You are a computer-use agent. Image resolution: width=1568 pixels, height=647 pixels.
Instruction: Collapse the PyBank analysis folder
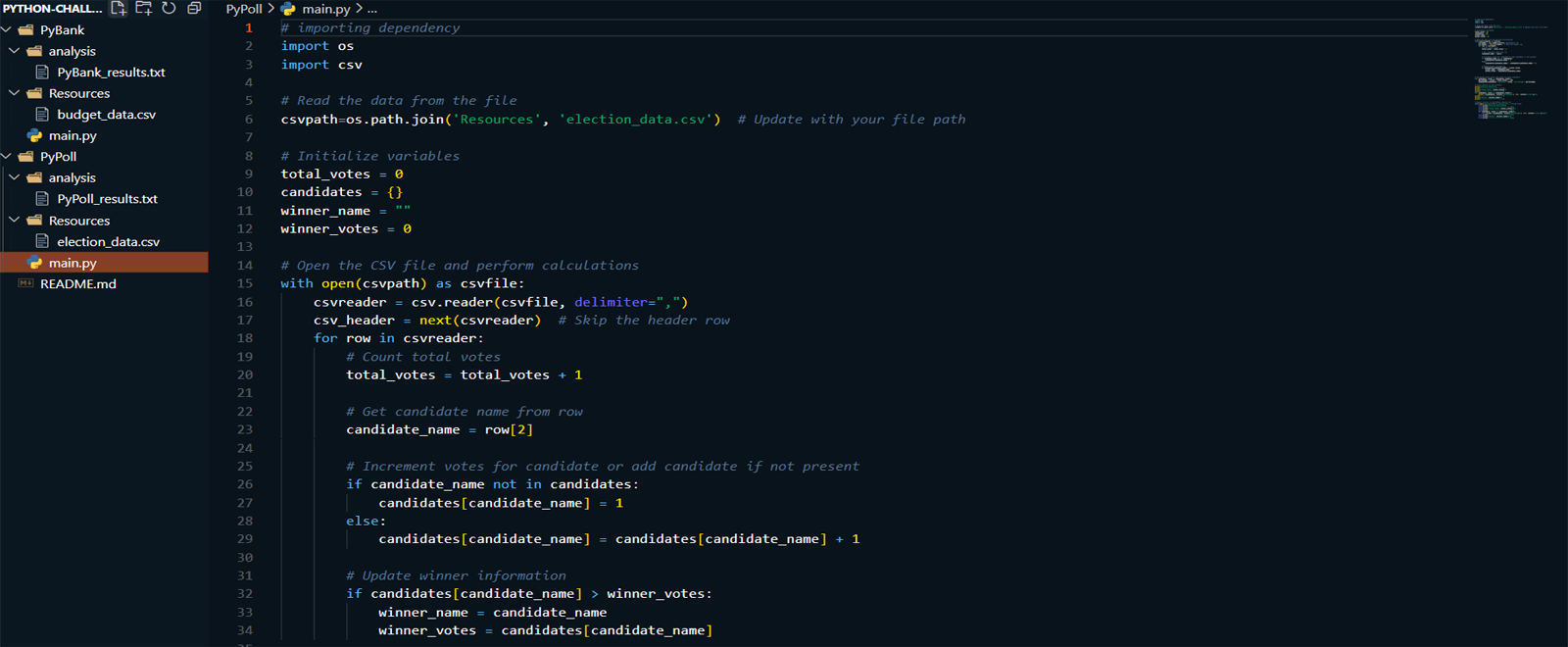pyautogui.click(x=15, y=51)
